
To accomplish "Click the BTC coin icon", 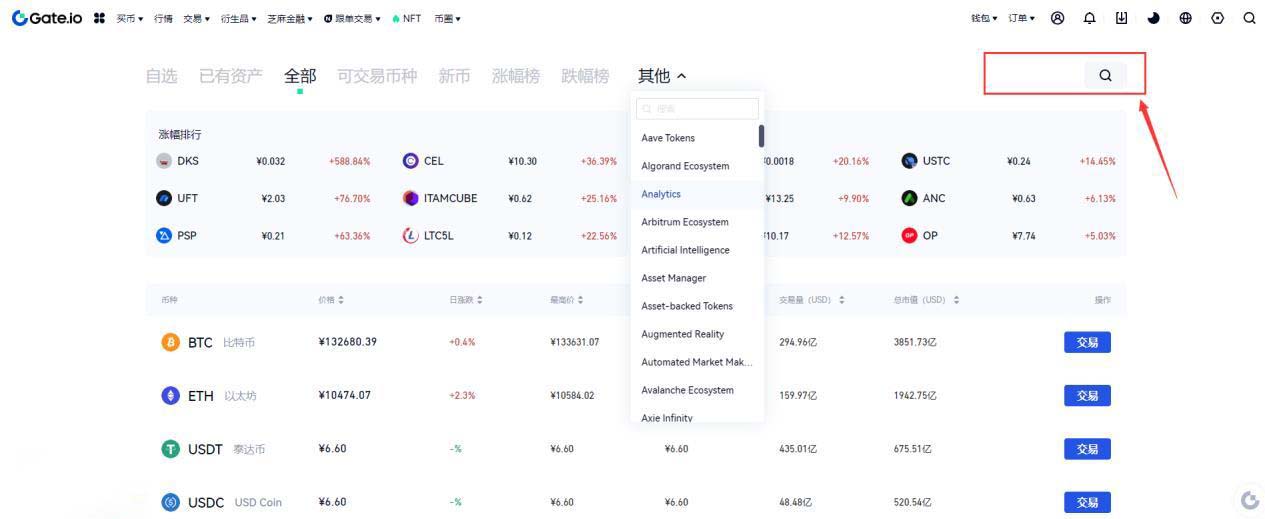I will (171, 342).
